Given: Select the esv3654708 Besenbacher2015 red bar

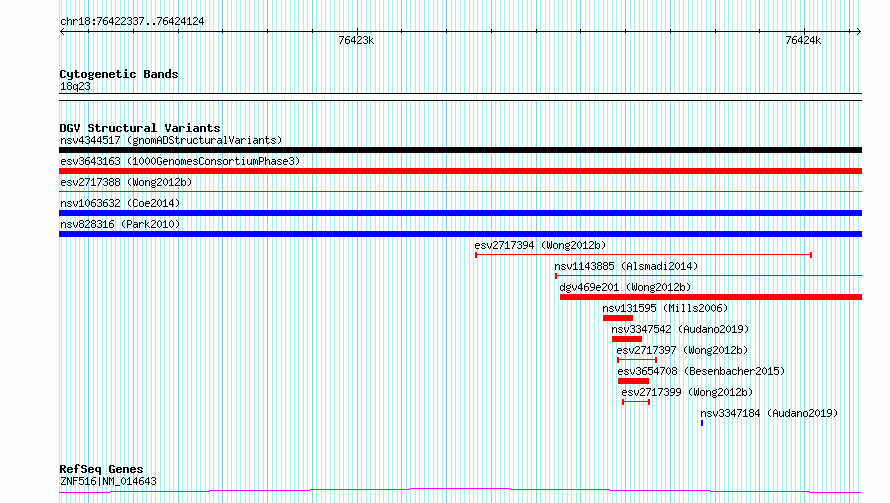Looking at the screenshot, I should coord(633,382).
